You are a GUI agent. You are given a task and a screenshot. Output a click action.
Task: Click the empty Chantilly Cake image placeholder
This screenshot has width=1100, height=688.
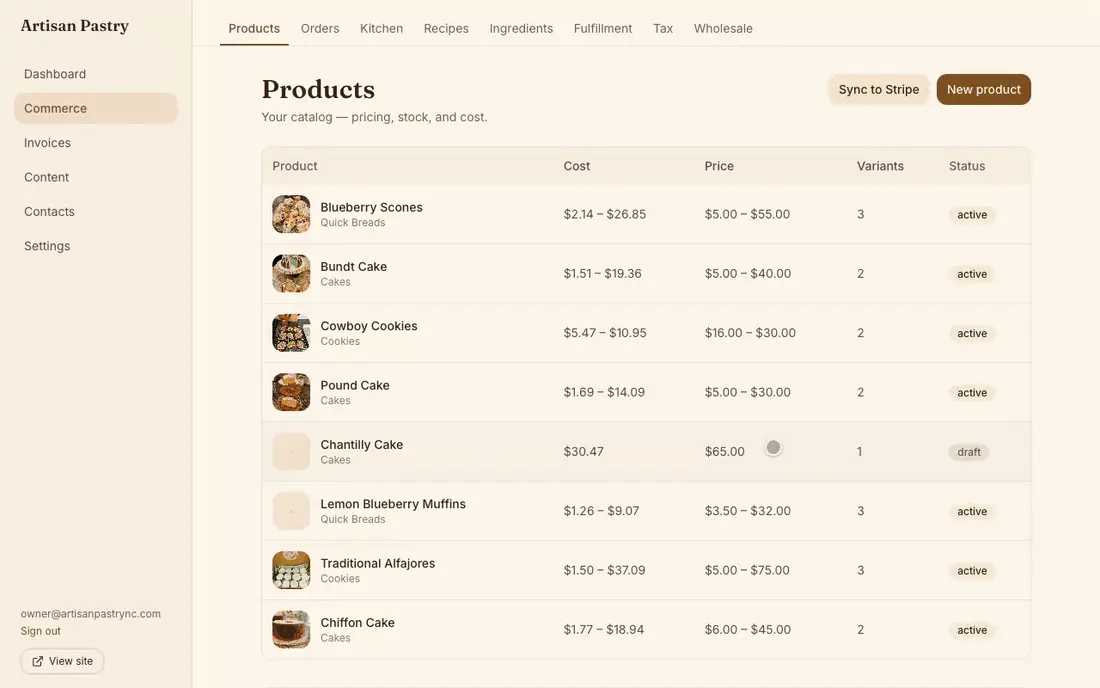[291, 452]
